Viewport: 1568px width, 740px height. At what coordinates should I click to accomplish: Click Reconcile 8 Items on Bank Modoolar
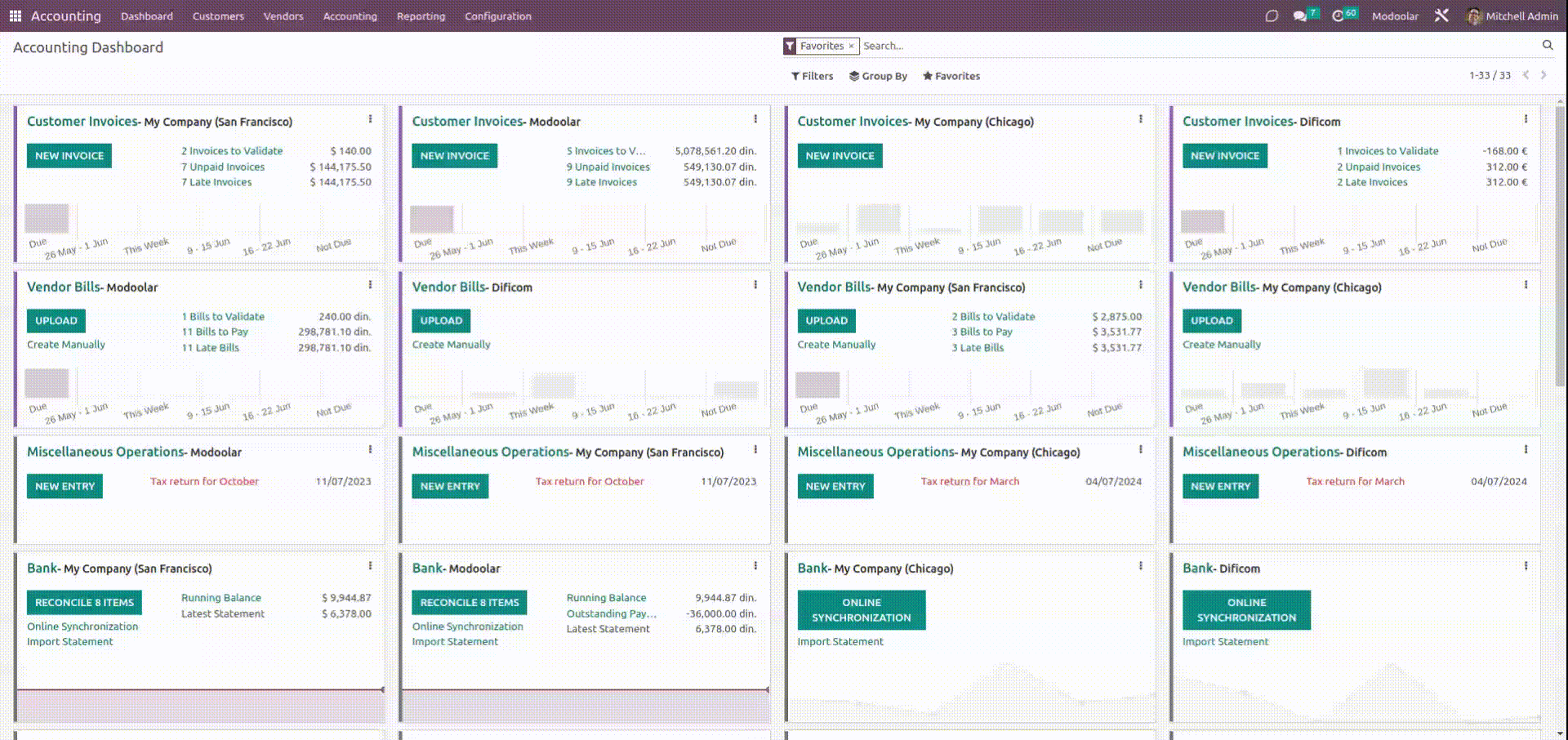pyautogui.click(x=469, y=603)
